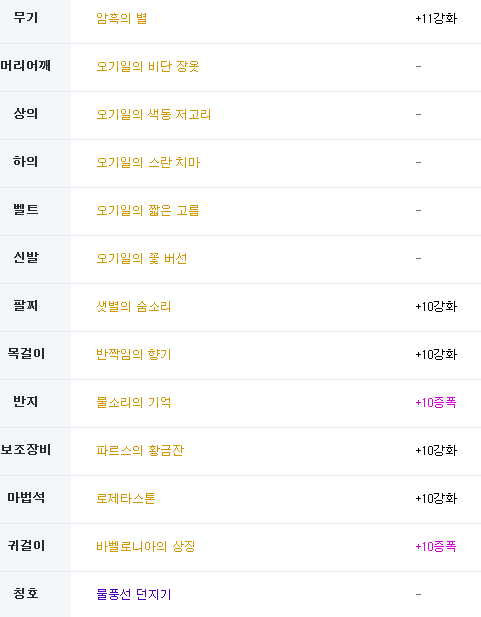This screenshot has height=617, width=481.
Task: Select 오기일의 짧은 고름 belt item
Action: 148,210
